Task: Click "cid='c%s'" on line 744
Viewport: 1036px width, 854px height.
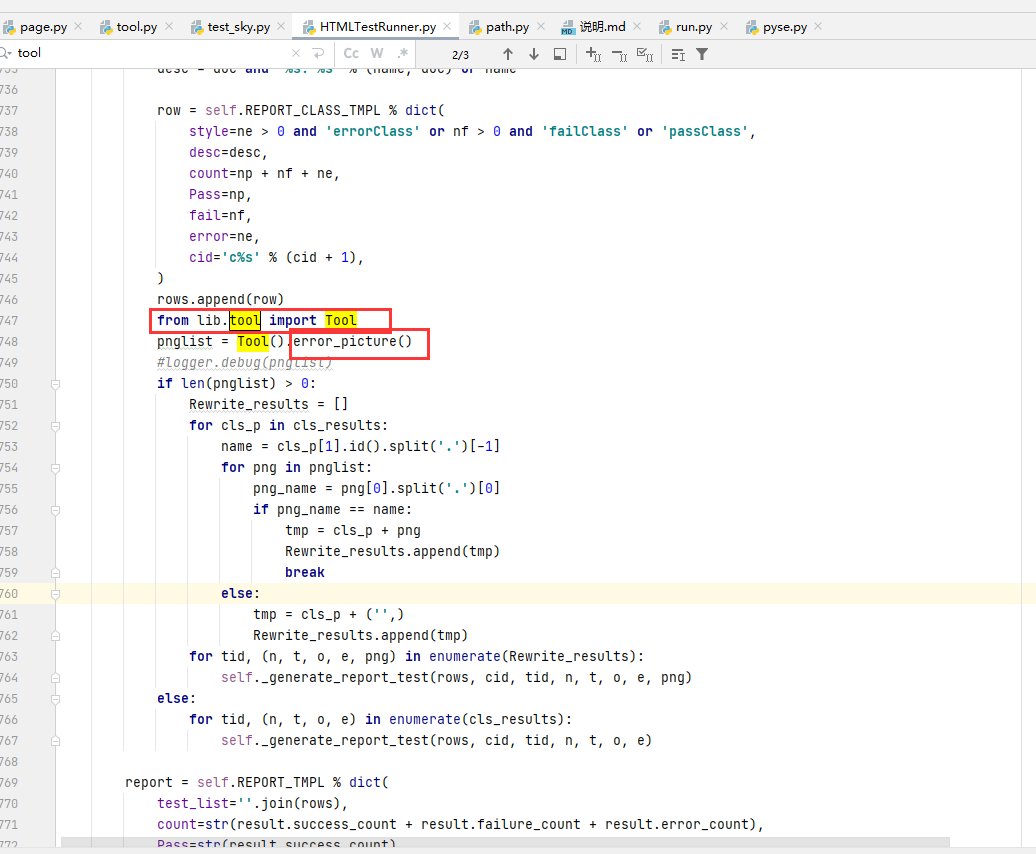Action: tap(224, 258)
